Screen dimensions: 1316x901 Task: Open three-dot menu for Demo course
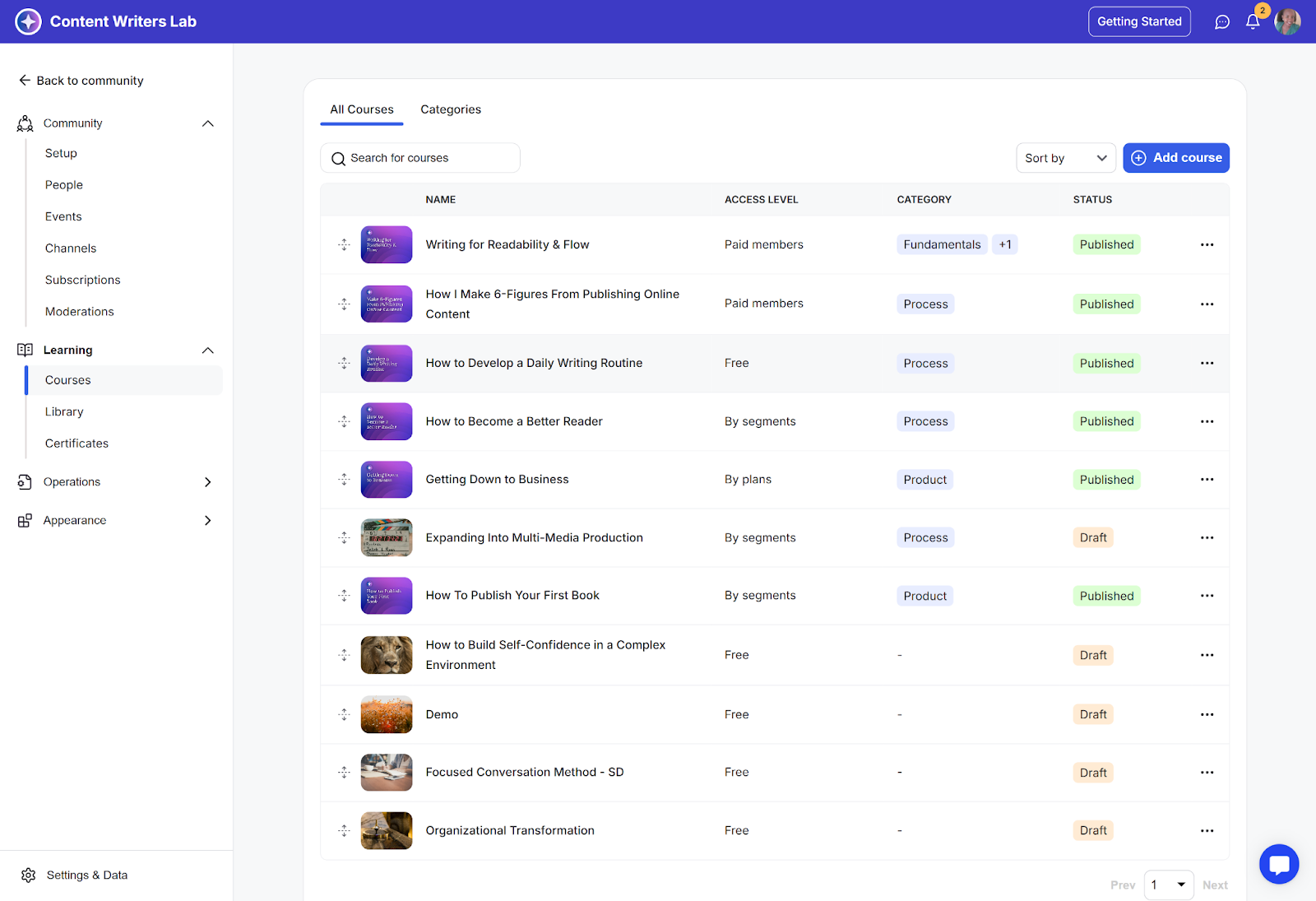(x=1207, y=714)
